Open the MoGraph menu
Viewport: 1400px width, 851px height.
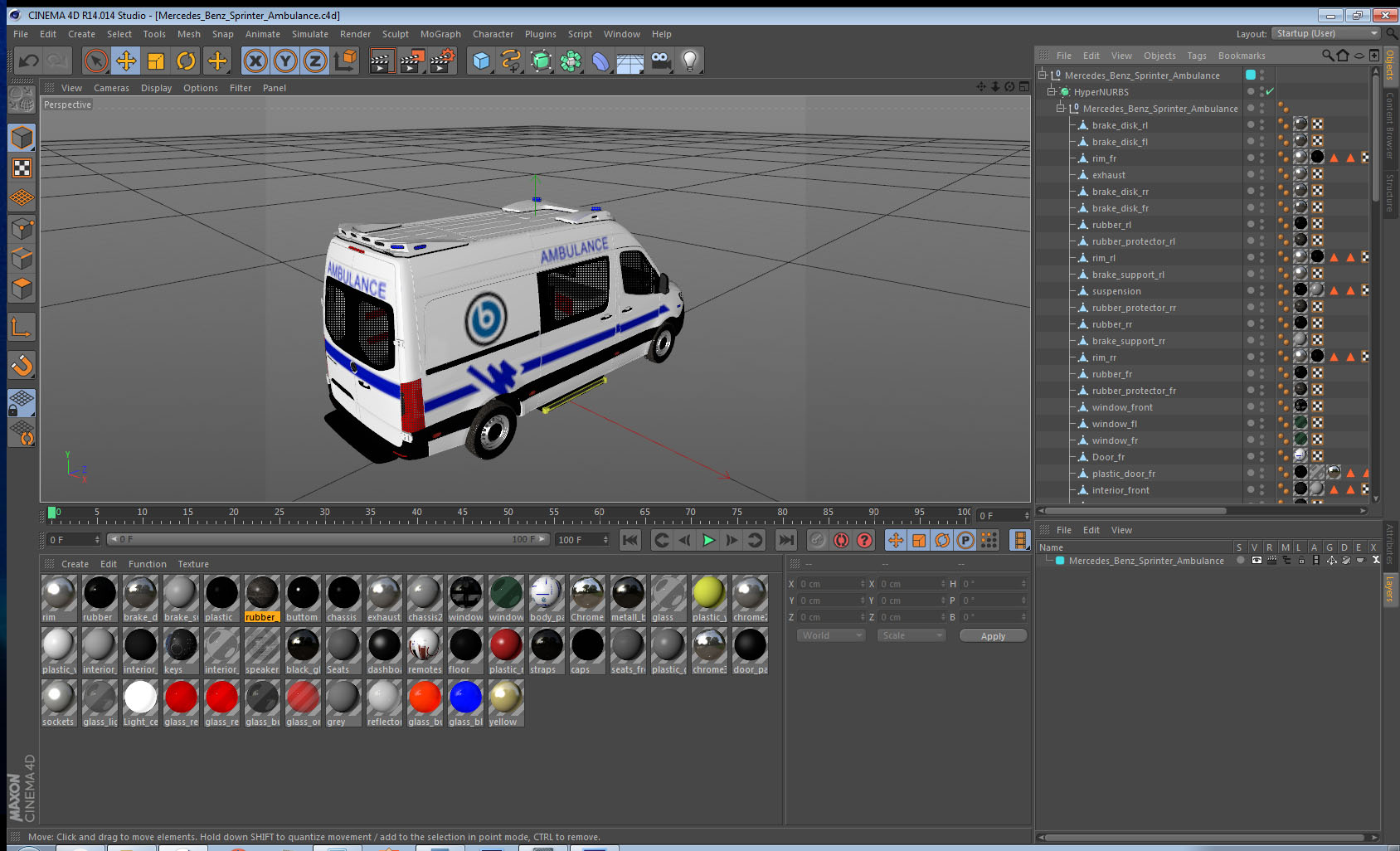[x=440, y=34]
